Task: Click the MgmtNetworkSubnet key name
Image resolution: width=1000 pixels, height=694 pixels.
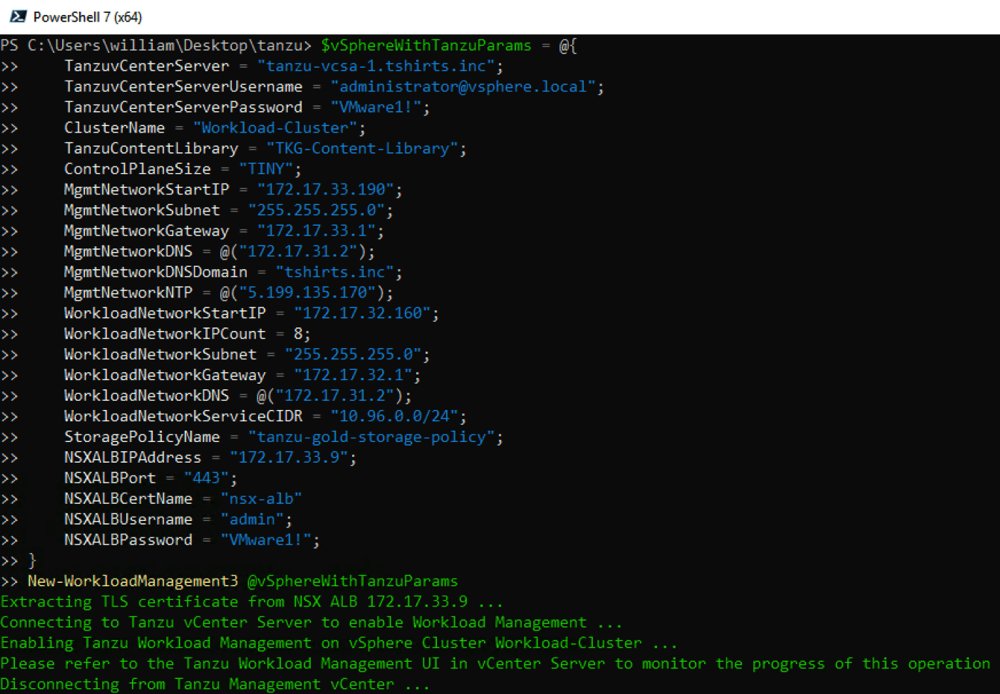Action: [142, 210]
